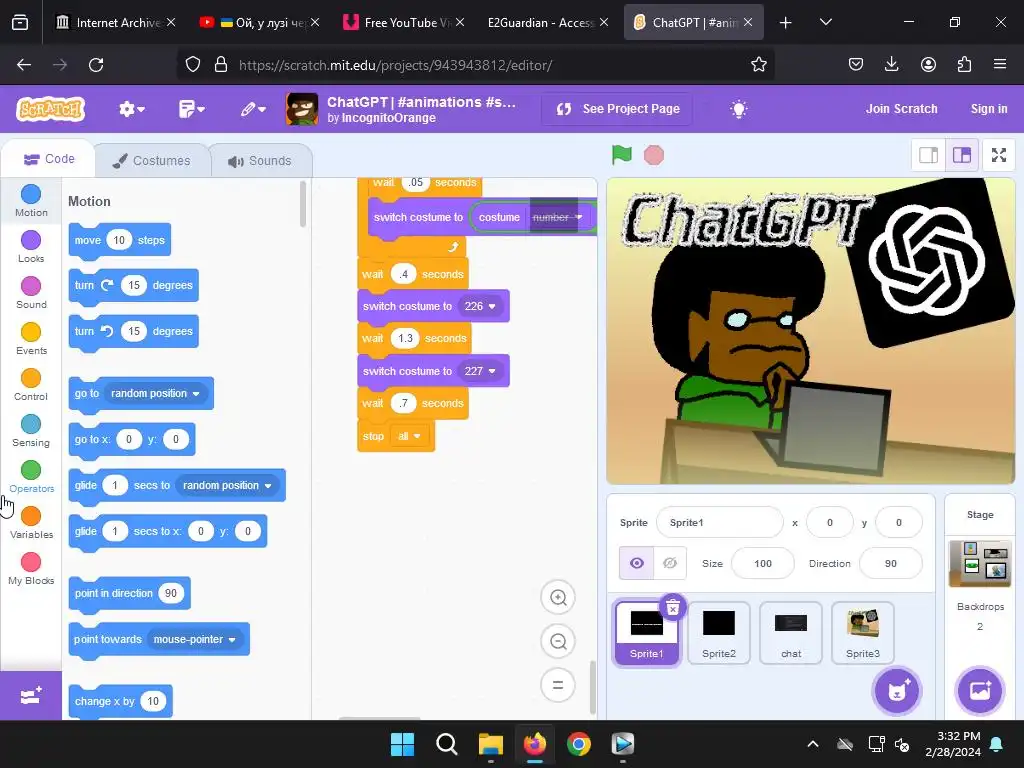
Task: Switch to small stage layout
Action: click(x=929, y=155)
